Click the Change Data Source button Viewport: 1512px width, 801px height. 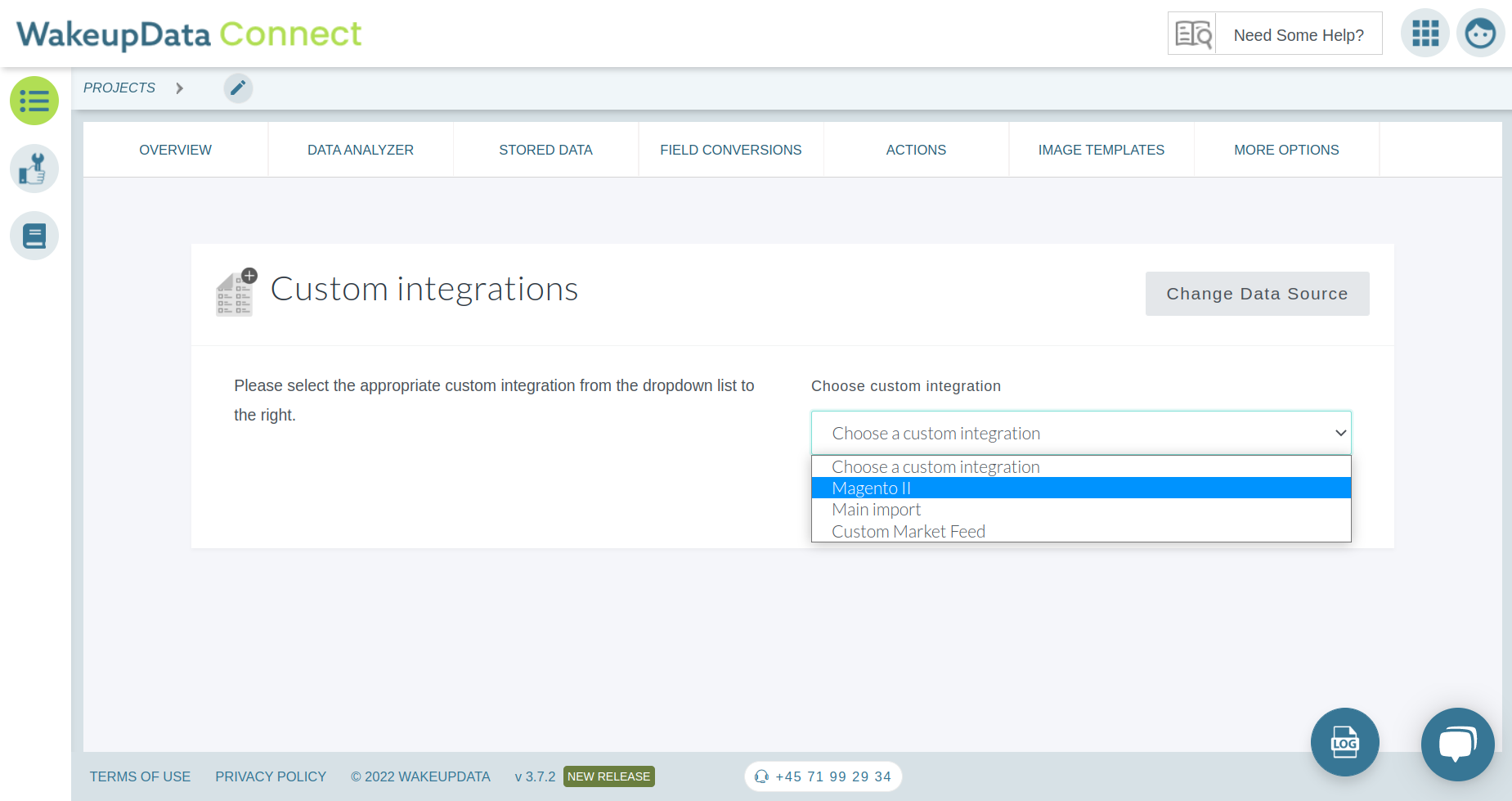pos(1257,294)
